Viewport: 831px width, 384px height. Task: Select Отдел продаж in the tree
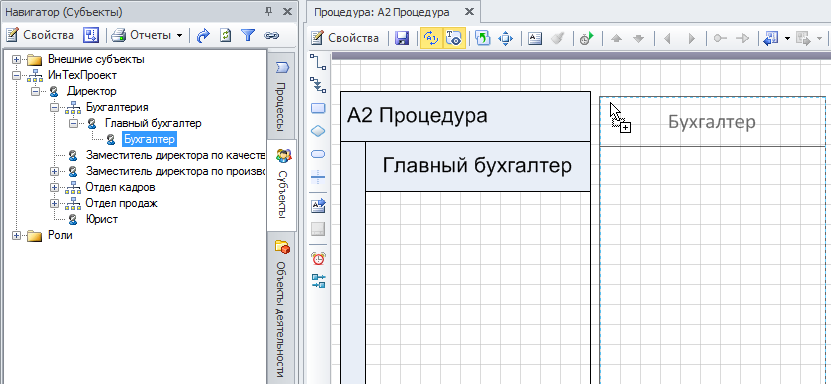tap(121, 203)
